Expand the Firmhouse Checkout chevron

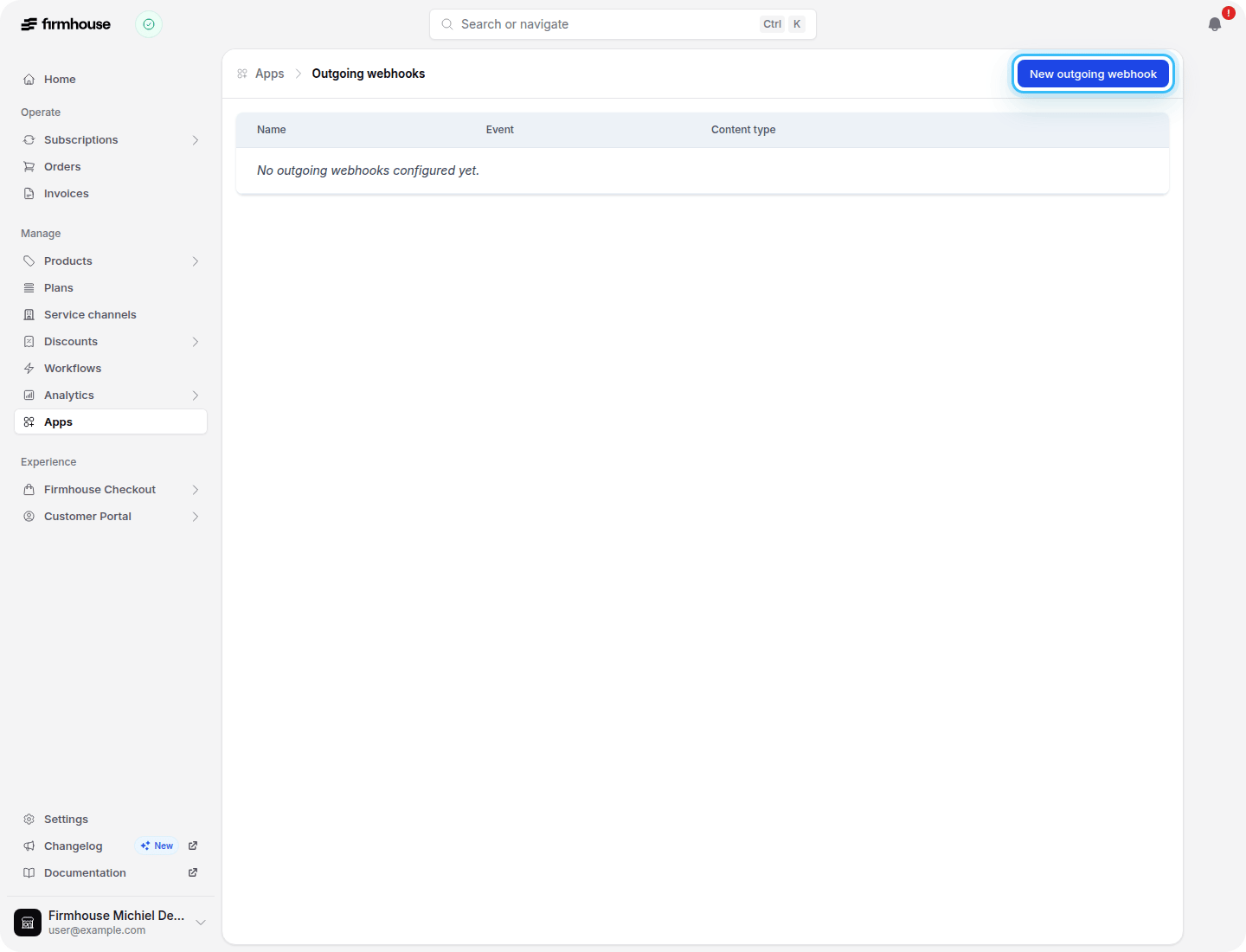pyautogui.click(x=196, y=489)
